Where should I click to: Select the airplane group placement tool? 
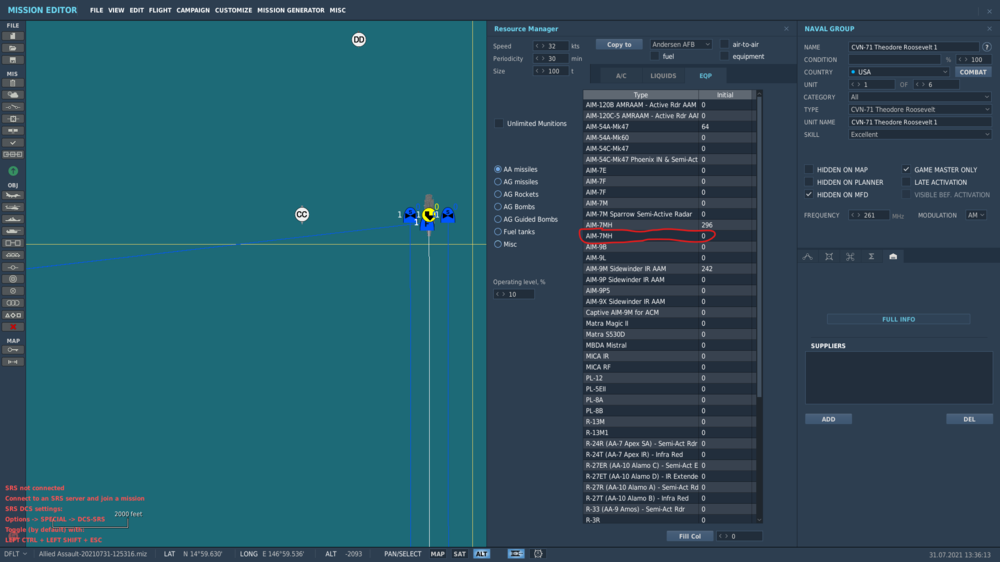coord(13,195)
